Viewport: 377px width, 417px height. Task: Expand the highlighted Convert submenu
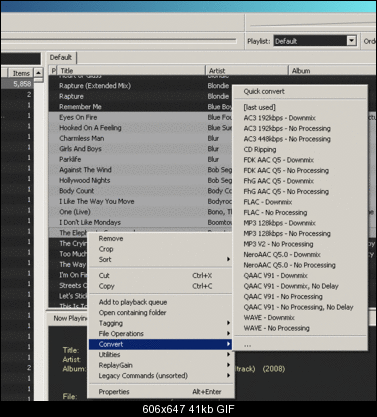click(160, 344)
